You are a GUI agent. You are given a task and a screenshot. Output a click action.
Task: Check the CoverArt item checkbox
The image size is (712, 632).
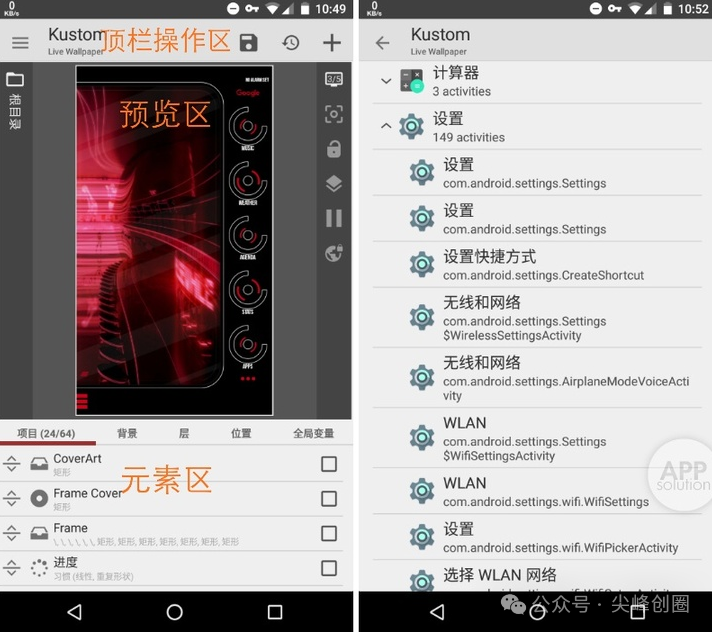[329, 464]
